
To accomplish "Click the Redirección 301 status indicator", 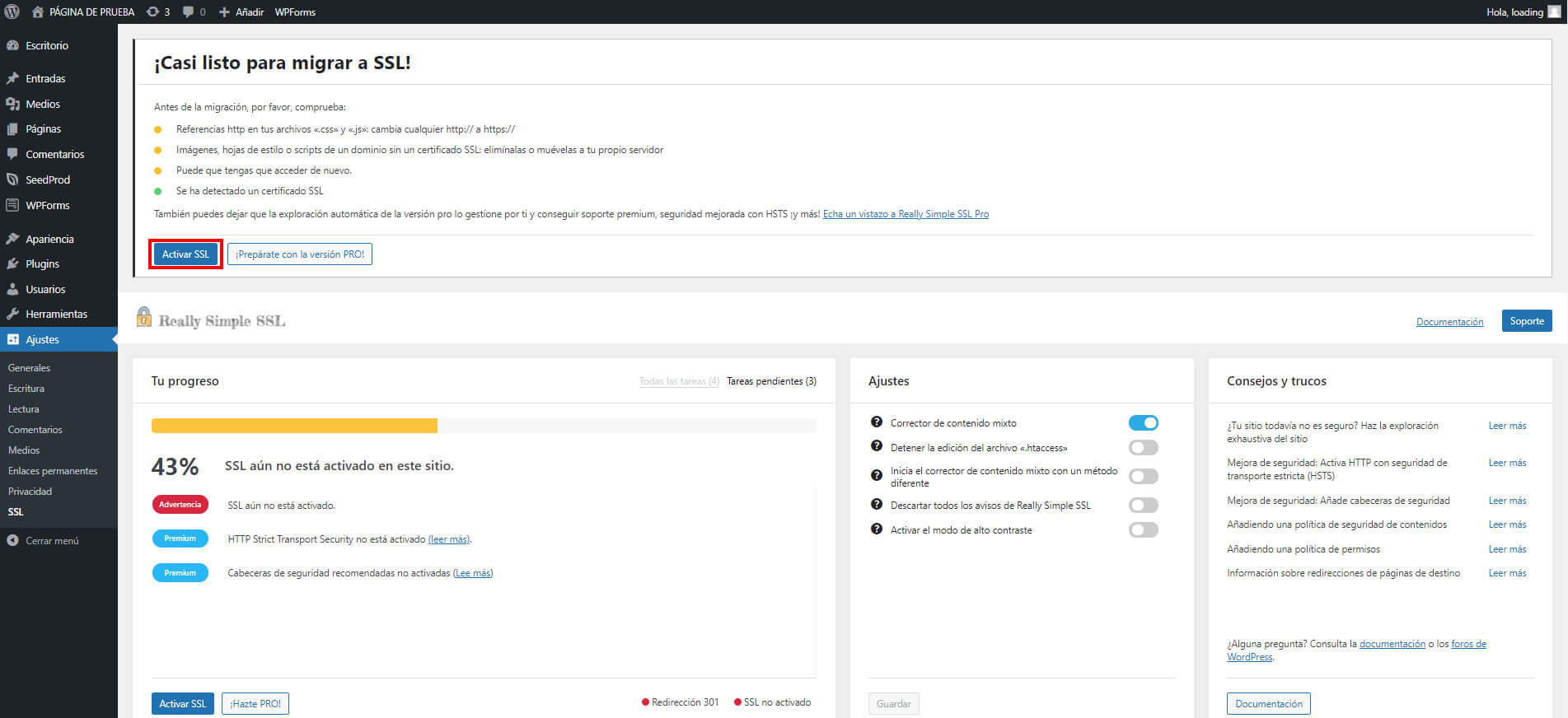I will (681, 702).
